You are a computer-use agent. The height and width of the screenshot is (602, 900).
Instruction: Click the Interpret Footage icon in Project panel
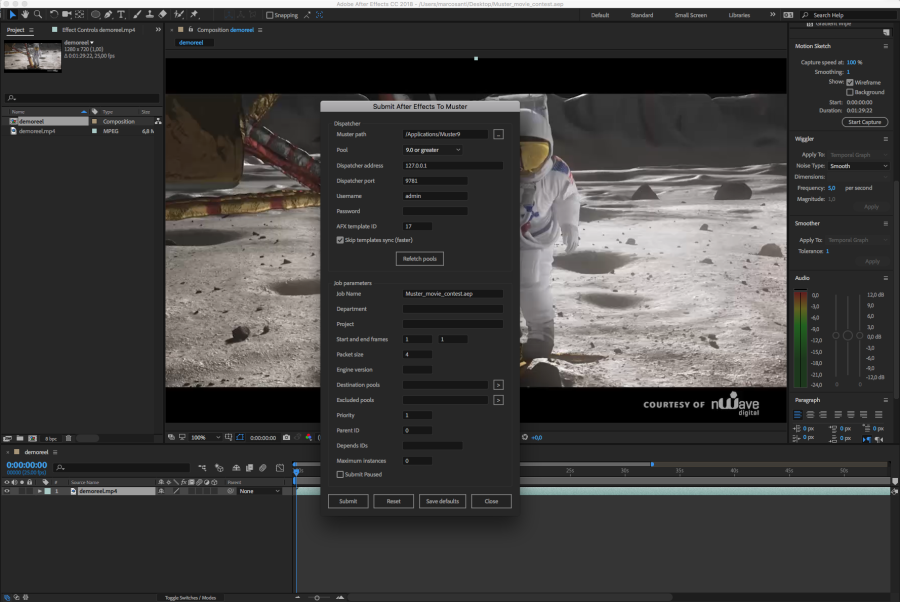(x=7, y=438)
